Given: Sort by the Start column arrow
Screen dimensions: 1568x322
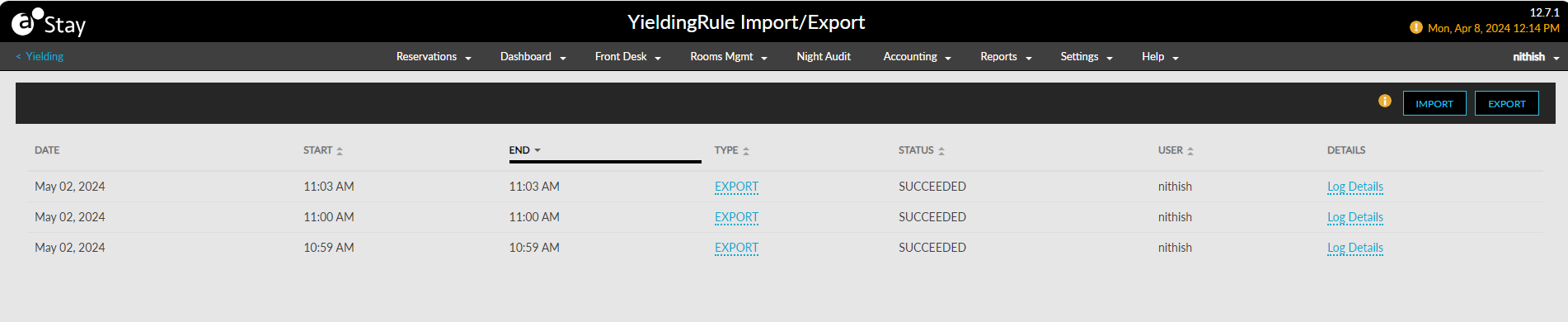Looking at the screenshot, I should click(x=340, y=150).
